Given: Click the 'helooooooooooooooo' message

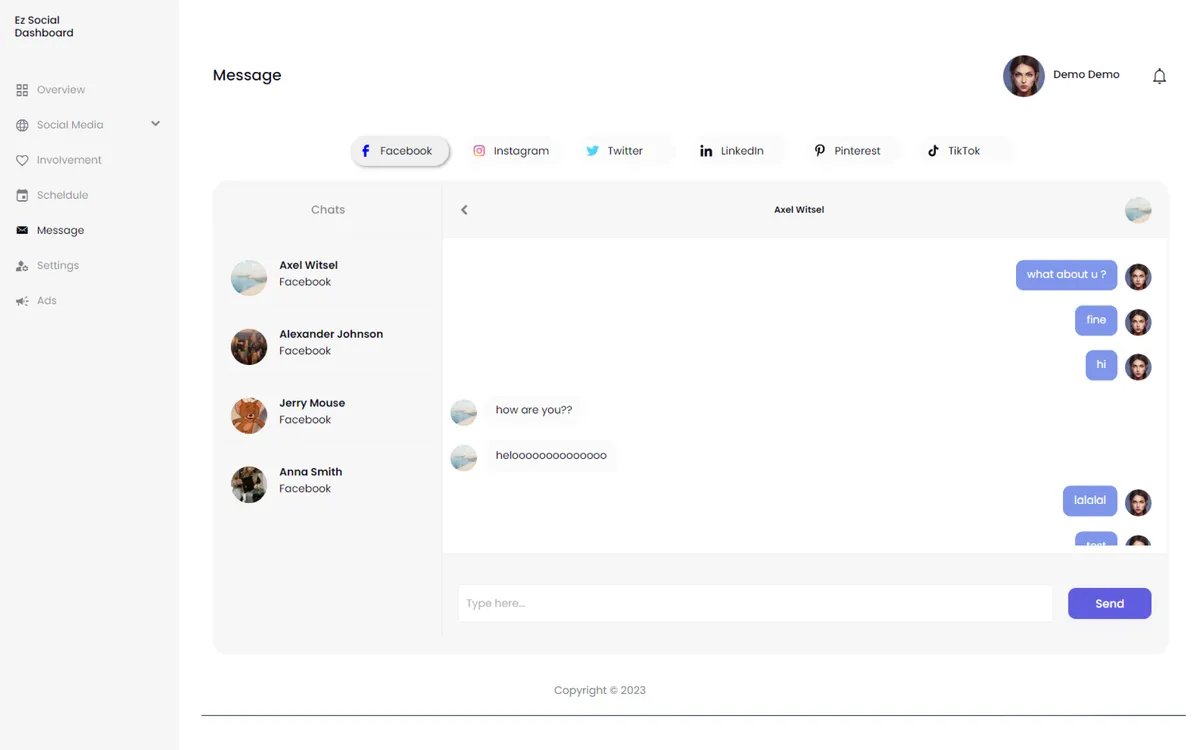Looking at the screenshot, I should pyautogui.click(x=551, y=456).
